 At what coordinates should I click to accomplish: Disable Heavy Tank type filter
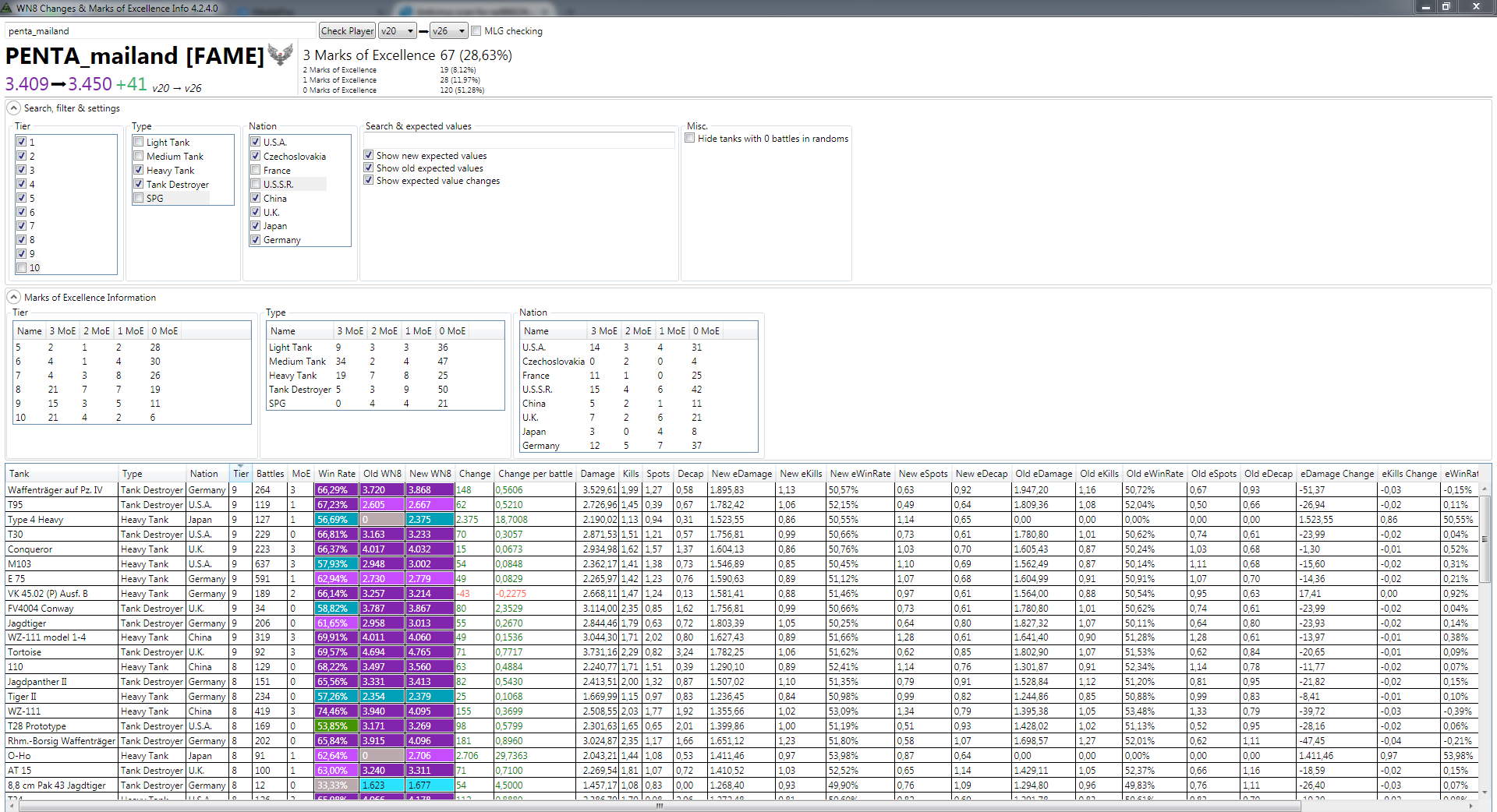138,170
